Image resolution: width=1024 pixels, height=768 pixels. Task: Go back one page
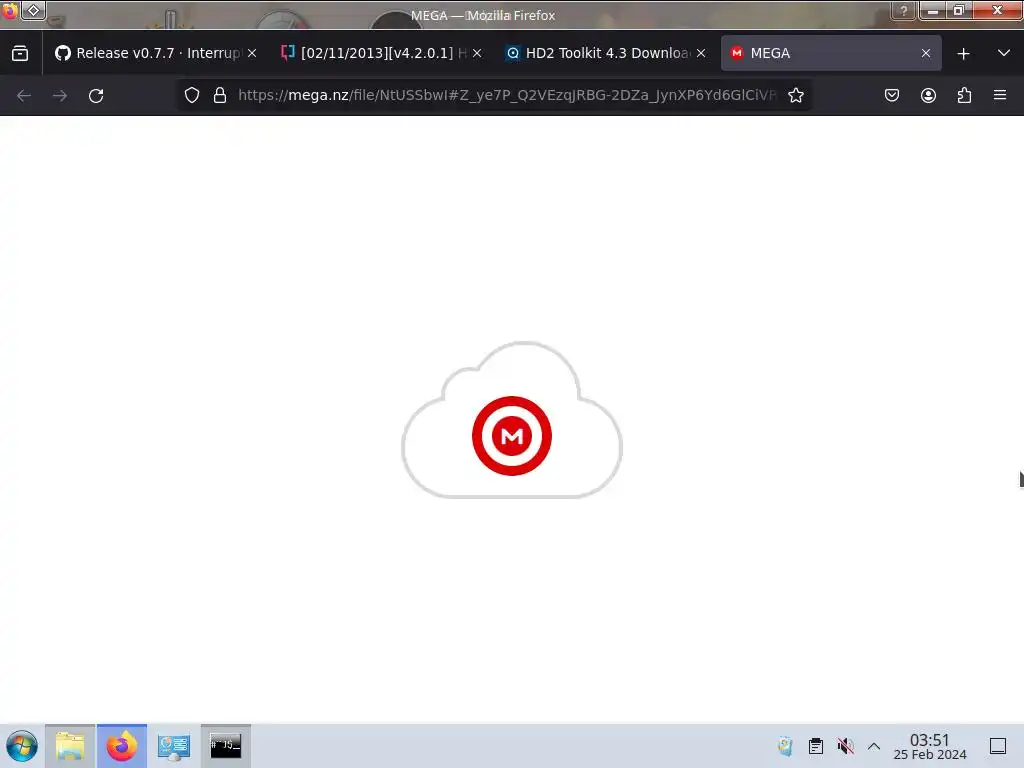click(x=24, y=96)
